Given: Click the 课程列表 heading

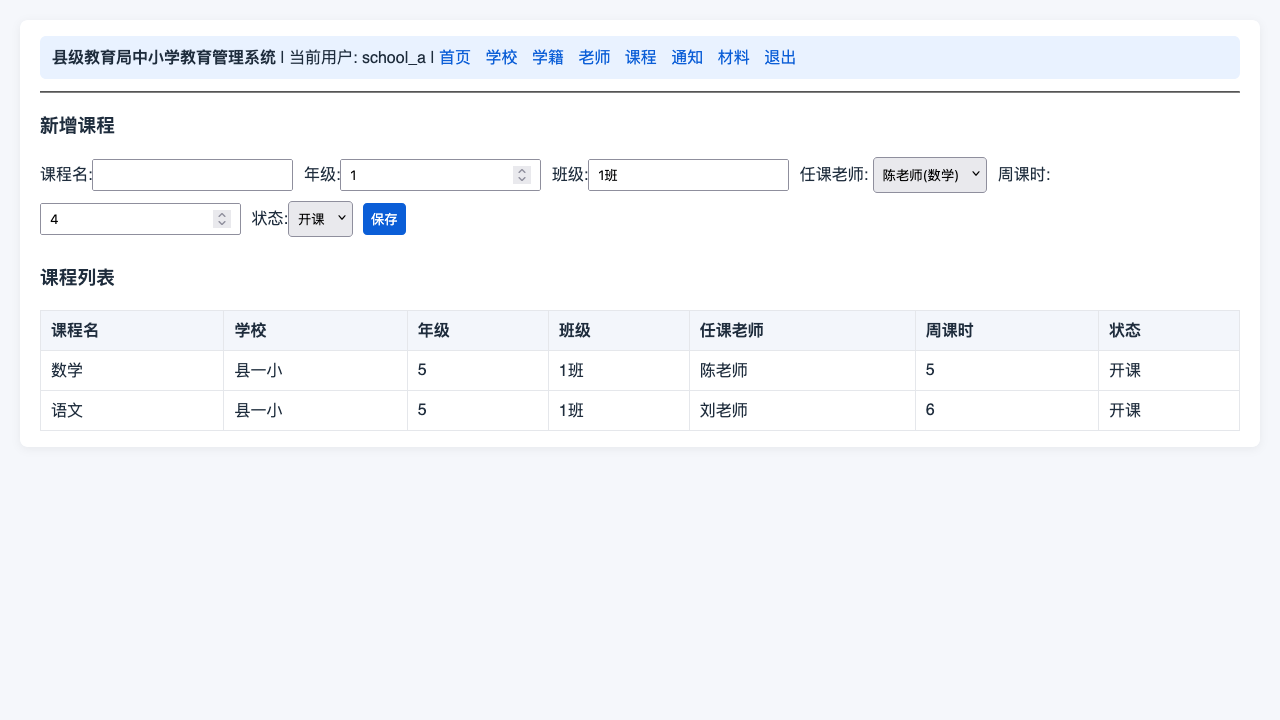Looking at the screenshot, I should click(x=77, y=278).
